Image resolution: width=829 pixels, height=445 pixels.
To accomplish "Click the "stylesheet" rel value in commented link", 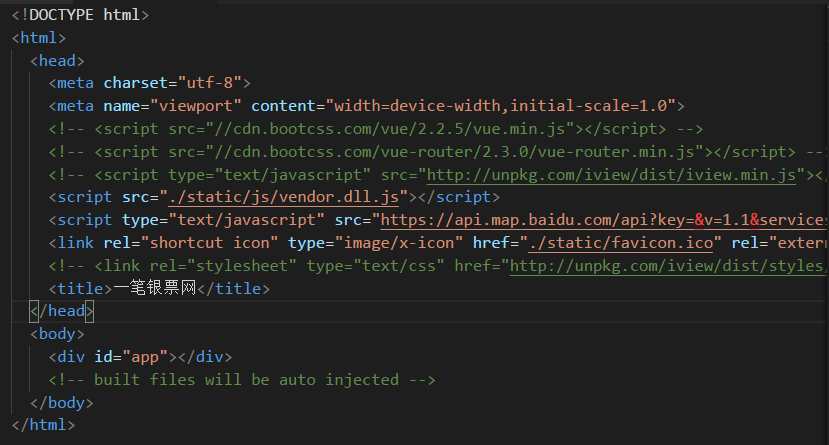I will pos(242,266).
